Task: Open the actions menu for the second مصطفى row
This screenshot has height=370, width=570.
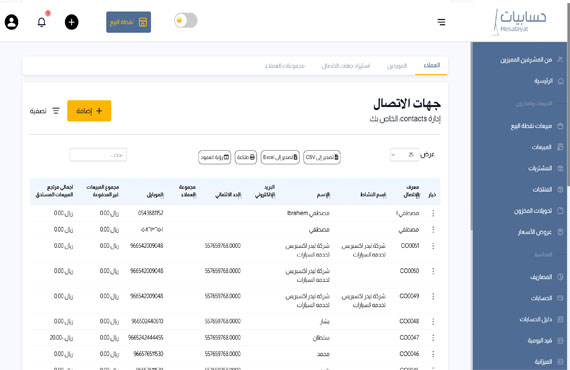Action: [x=433, y=230]
